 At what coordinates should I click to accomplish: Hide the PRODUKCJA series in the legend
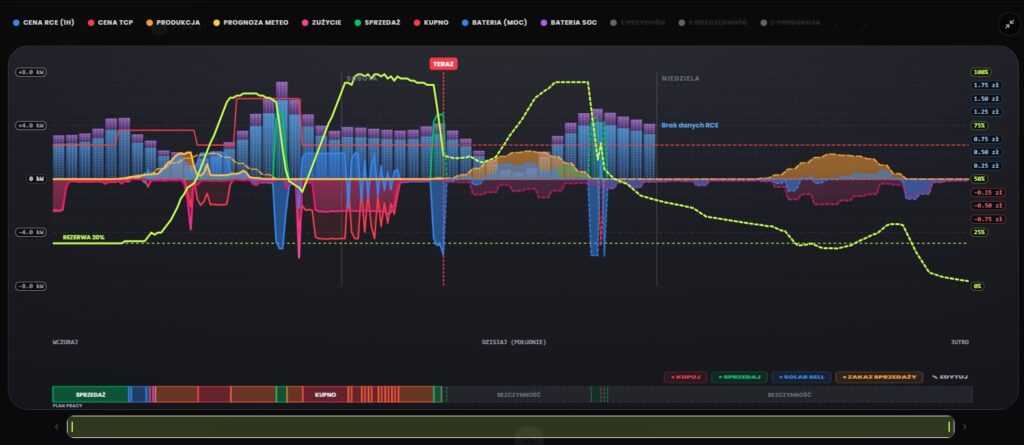click(173, 22)
